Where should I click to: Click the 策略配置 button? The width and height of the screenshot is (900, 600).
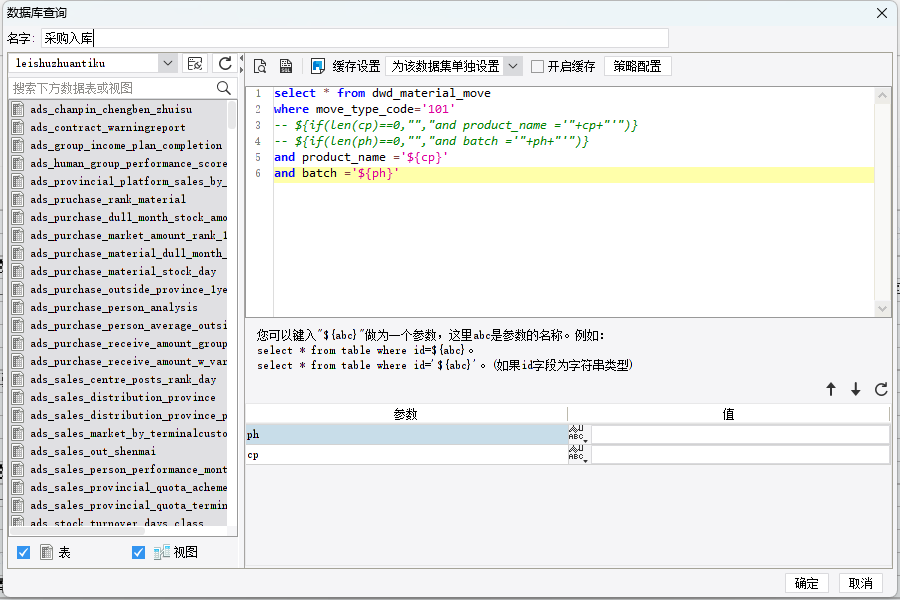coord(637,67)
